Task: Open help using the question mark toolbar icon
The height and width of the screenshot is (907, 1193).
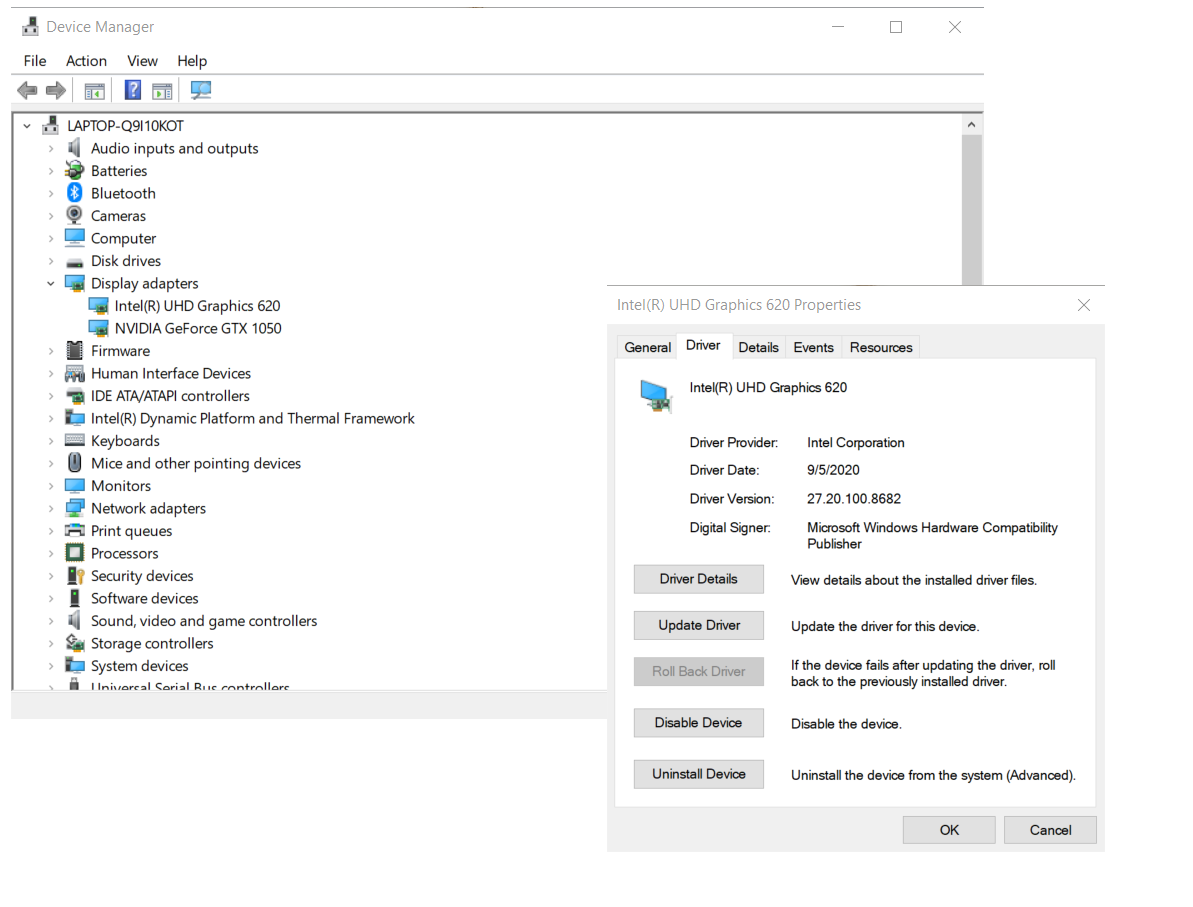Action: click(x=132, y=90)
